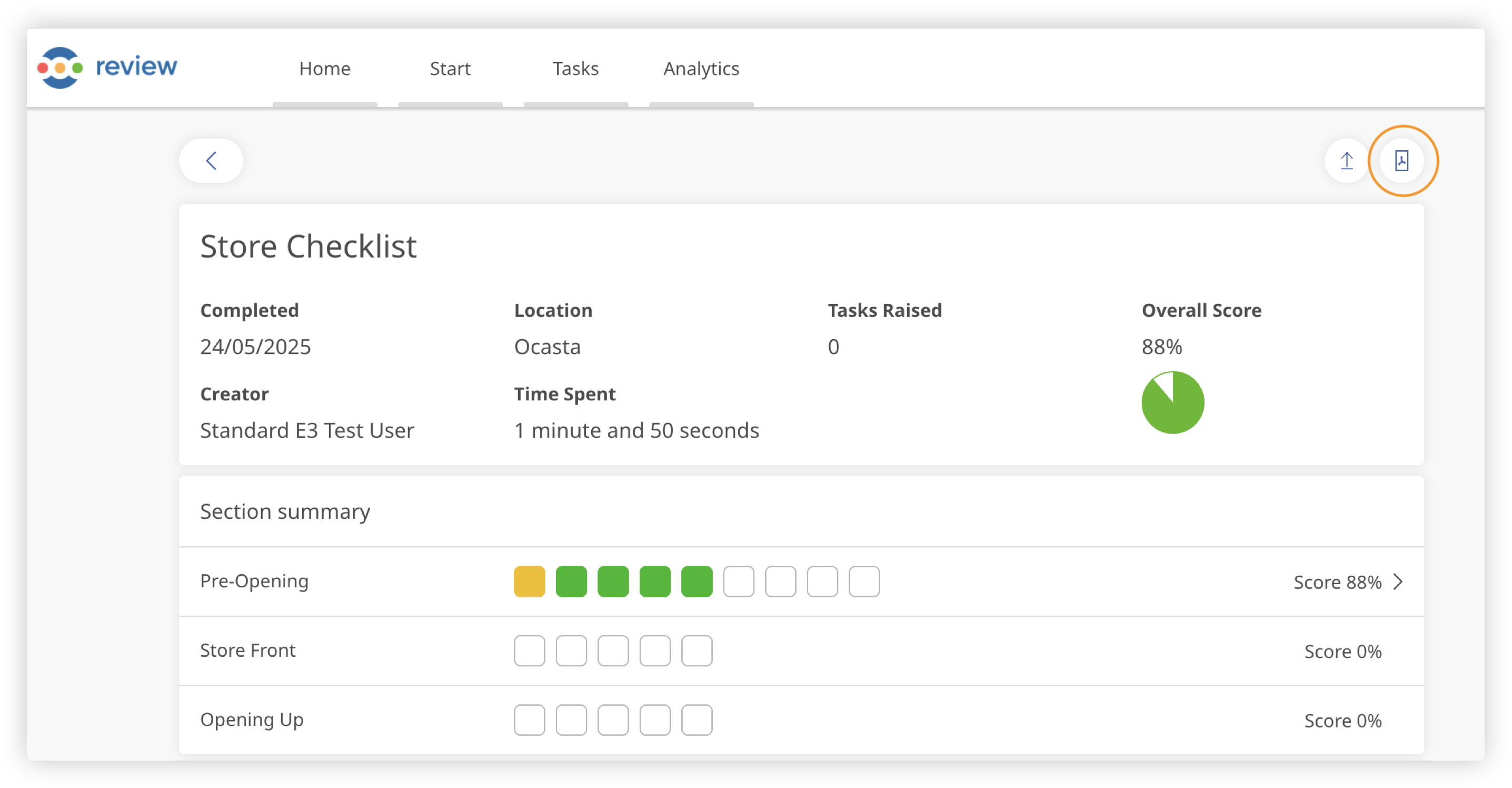
Task: Click the yellow Pre-Opening square
Action: (x=529, y=582)
